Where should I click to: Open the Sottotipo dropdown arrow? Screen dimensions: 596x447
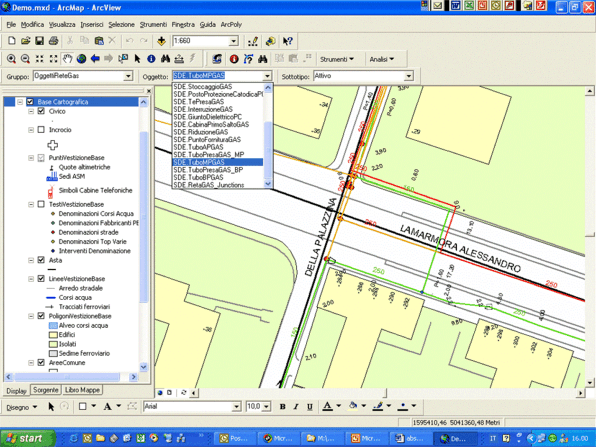409,76
